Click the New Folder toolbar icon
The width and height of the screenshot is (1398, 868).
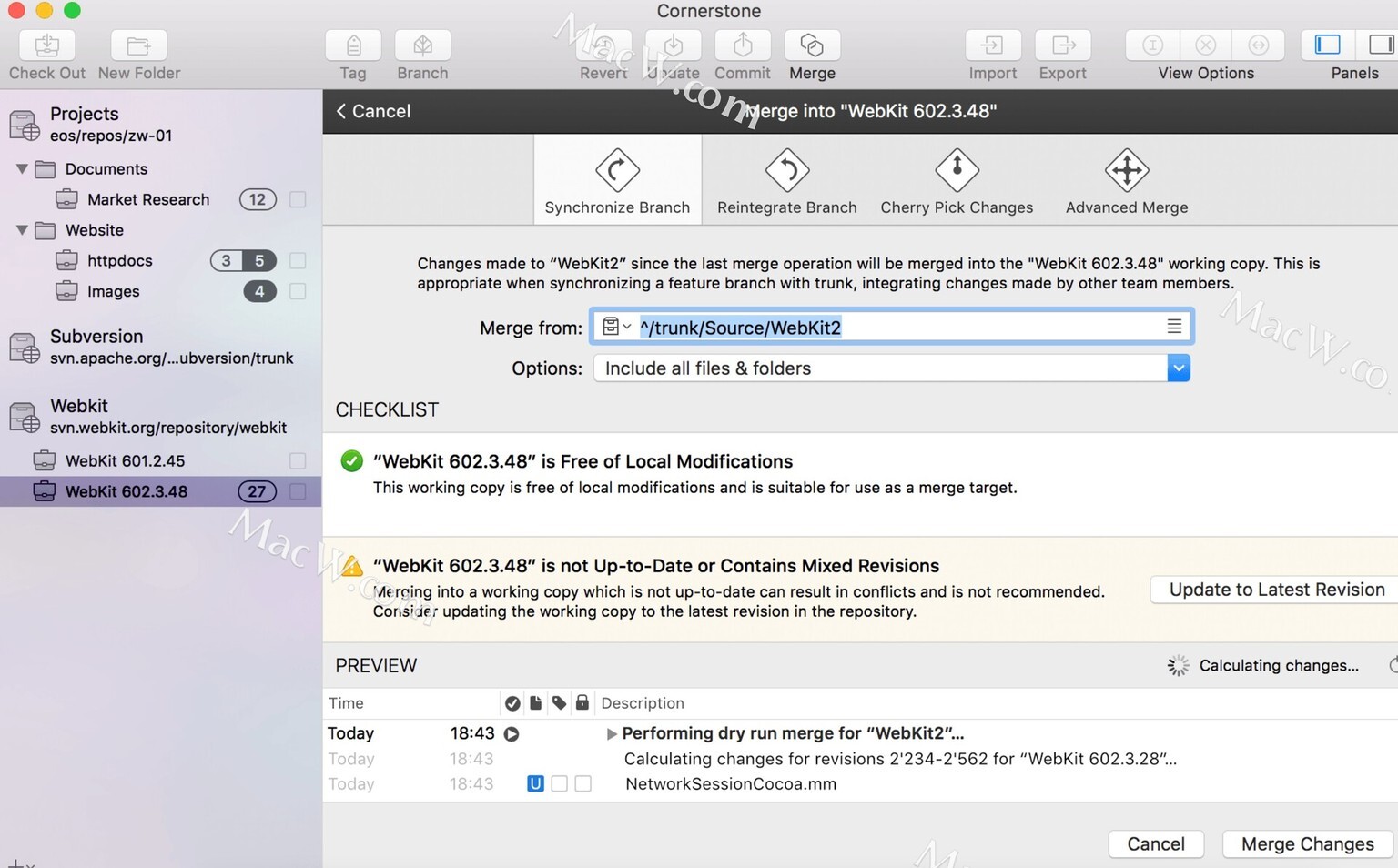[138, 45]
